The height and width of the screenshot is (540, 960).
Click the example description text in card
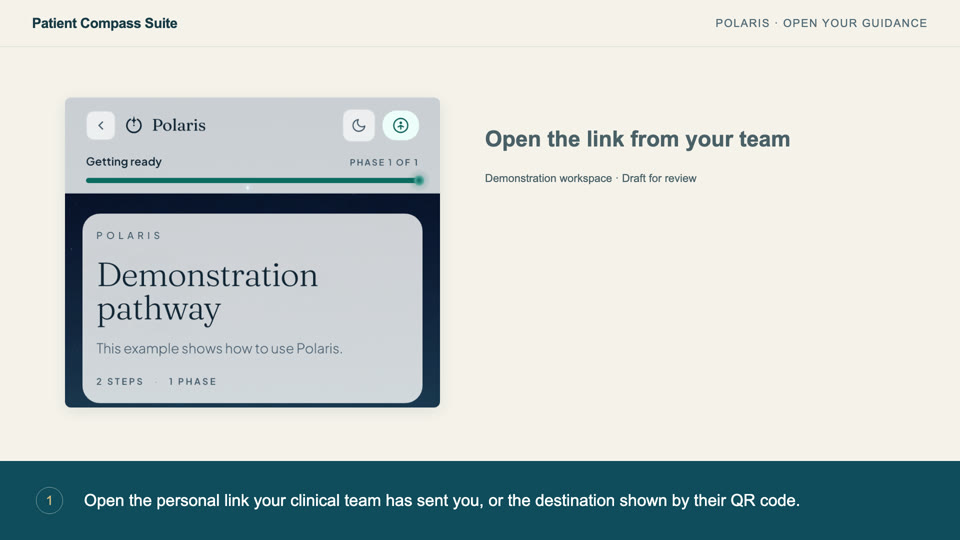coord(219,348)
